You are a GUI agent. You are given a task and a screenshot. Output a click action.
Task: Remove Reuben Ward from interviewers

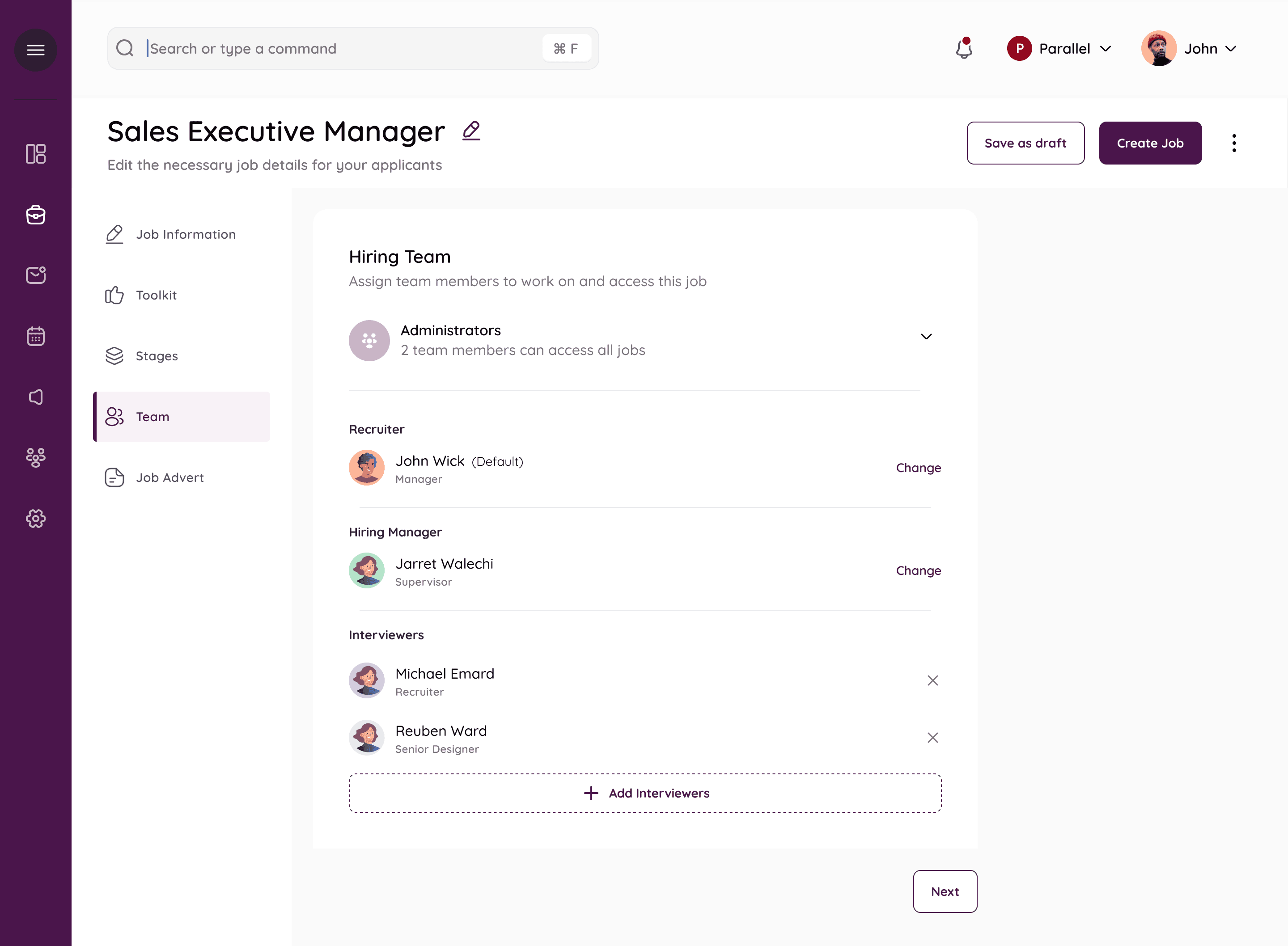(x=932, y=738)
